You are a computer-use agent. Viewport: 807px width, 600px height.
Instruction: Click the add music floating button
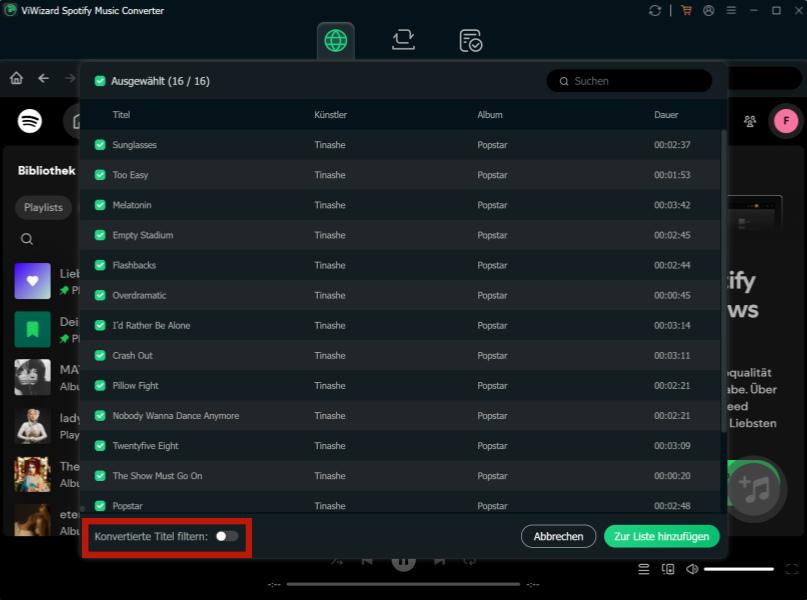pyautogui.click(x=755, y=488)
